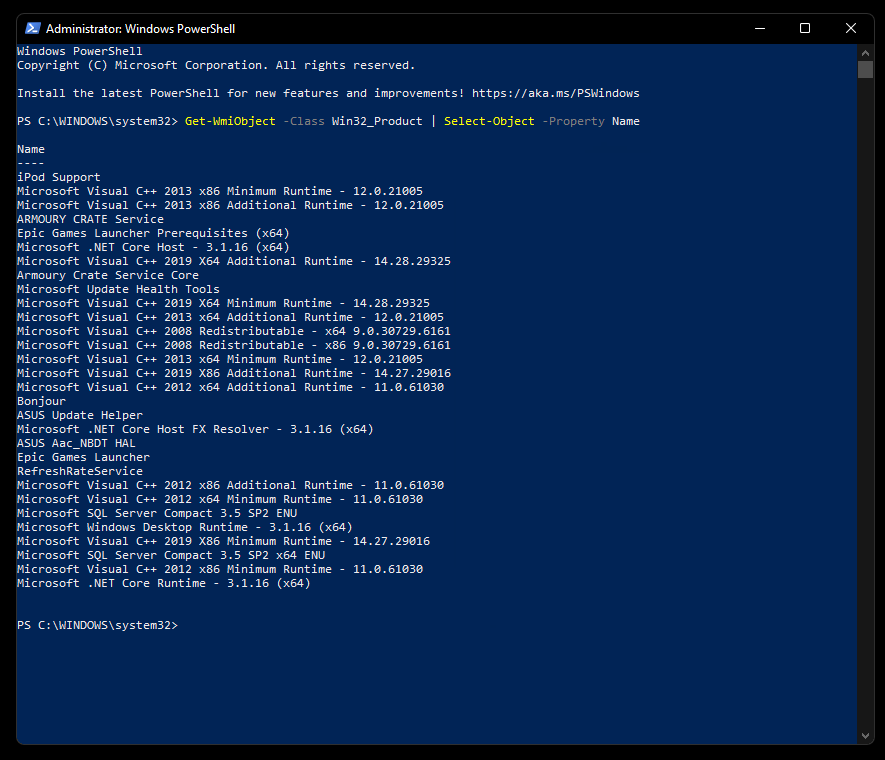
Task: Click Visual C++ 2019 X64 Minimum Runtime line
Action: [x=224, y=304]
